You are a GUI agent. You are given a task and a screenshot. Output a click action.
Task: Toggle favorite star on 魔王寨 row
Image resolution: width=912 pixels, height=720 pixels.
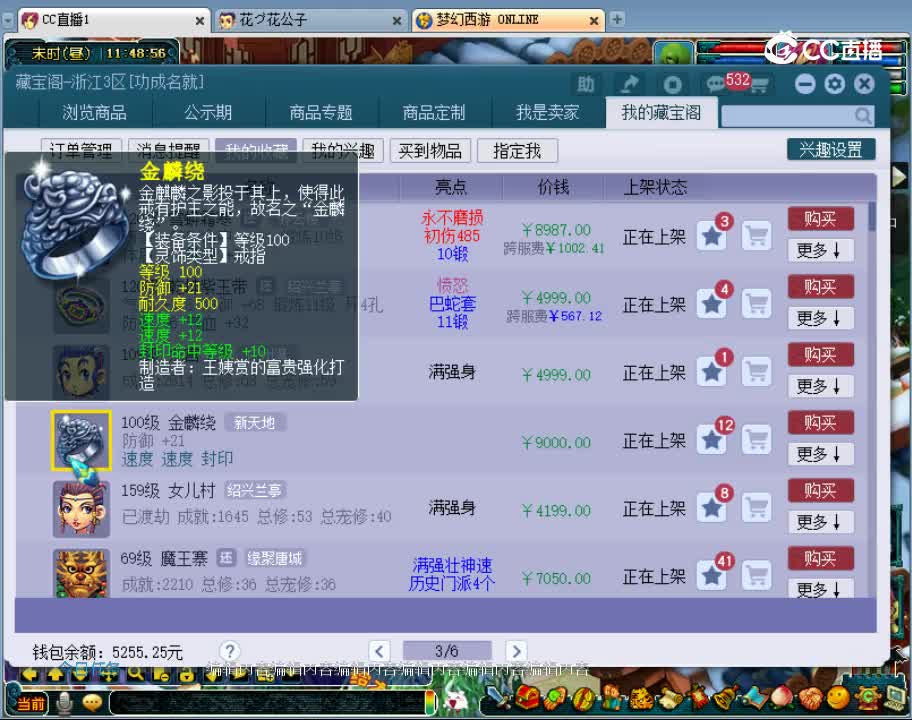point(711,576)
